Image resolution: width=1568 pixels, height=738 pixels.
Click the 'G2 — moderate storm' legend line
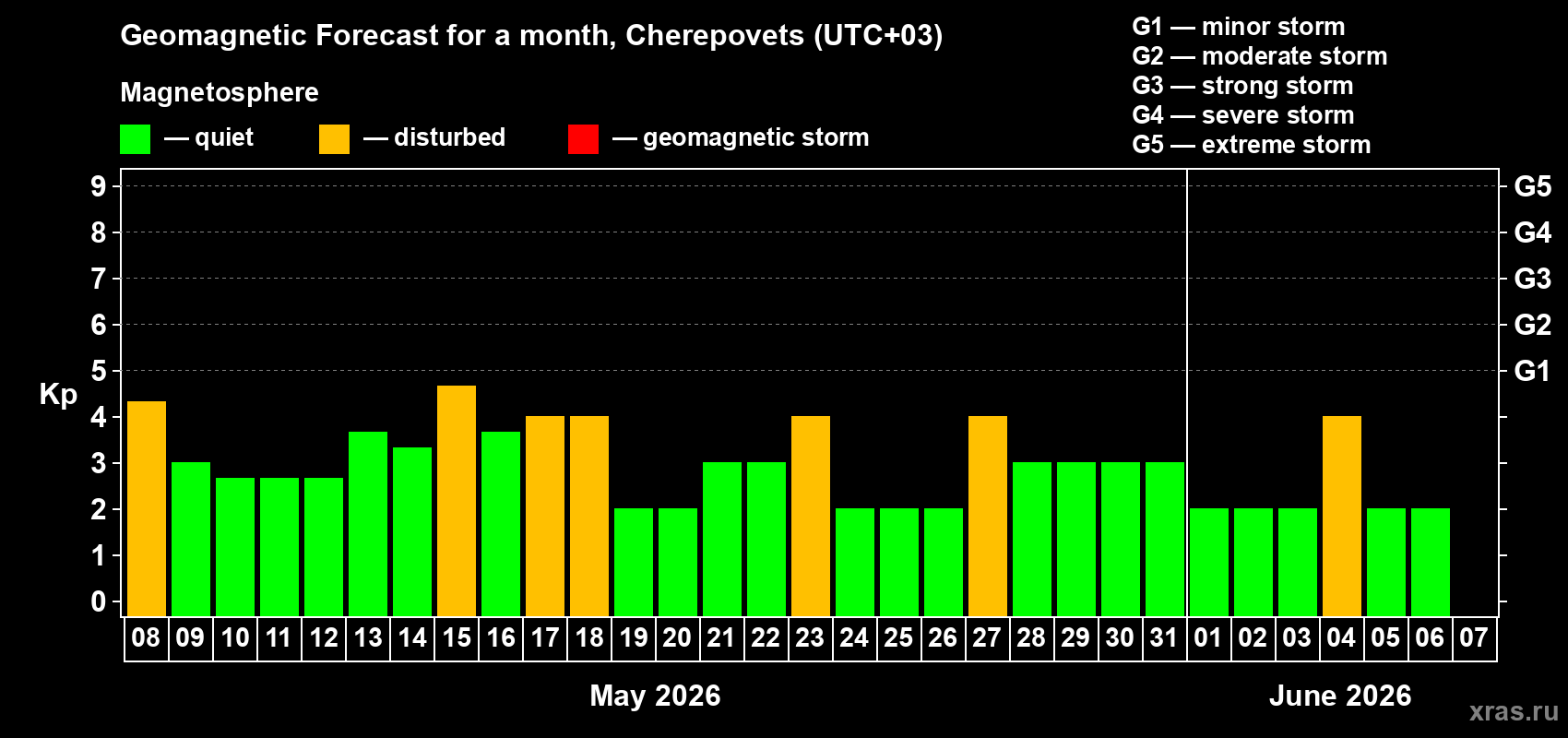tap(1260, 56)
